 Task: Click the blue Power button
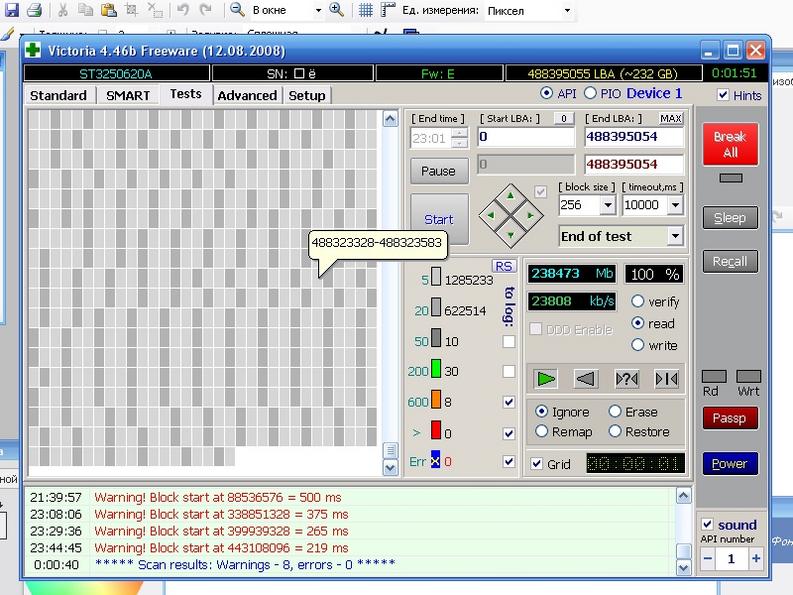pos(730,463)
